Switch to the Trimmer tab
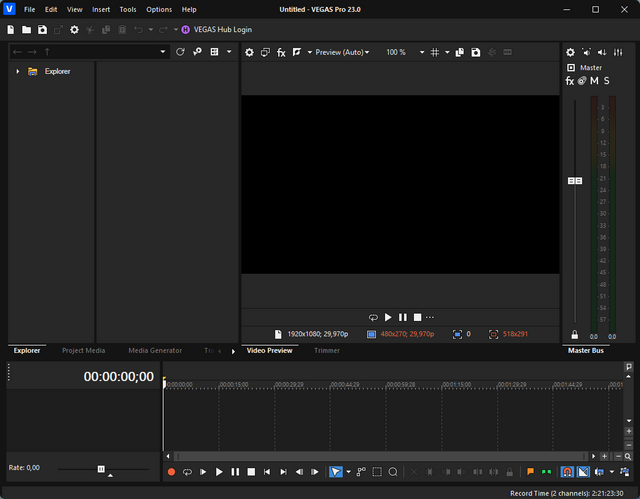 [326, 351]
